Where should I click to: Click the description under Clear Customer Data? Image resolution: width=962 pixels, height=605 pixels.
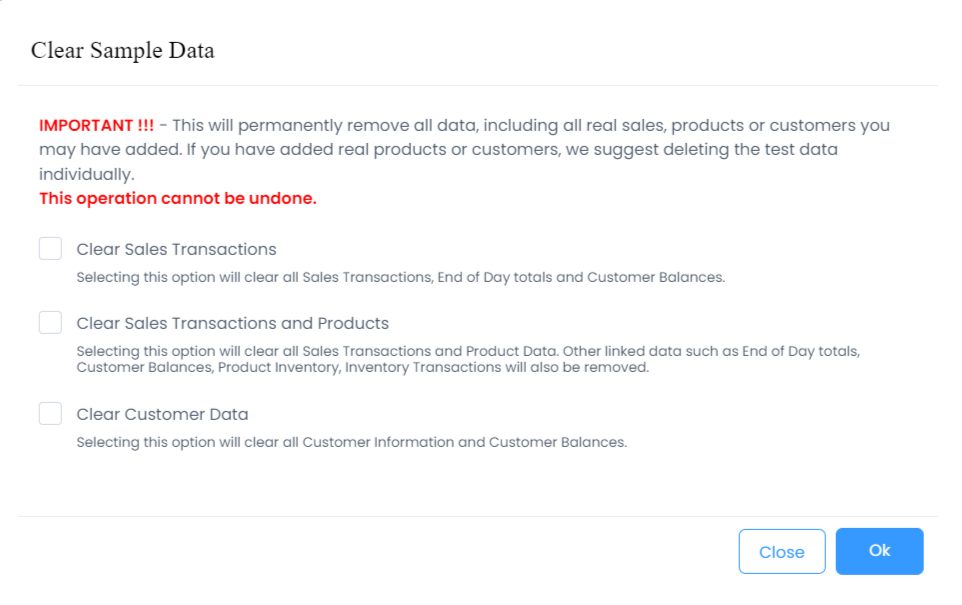click(351, 442)
